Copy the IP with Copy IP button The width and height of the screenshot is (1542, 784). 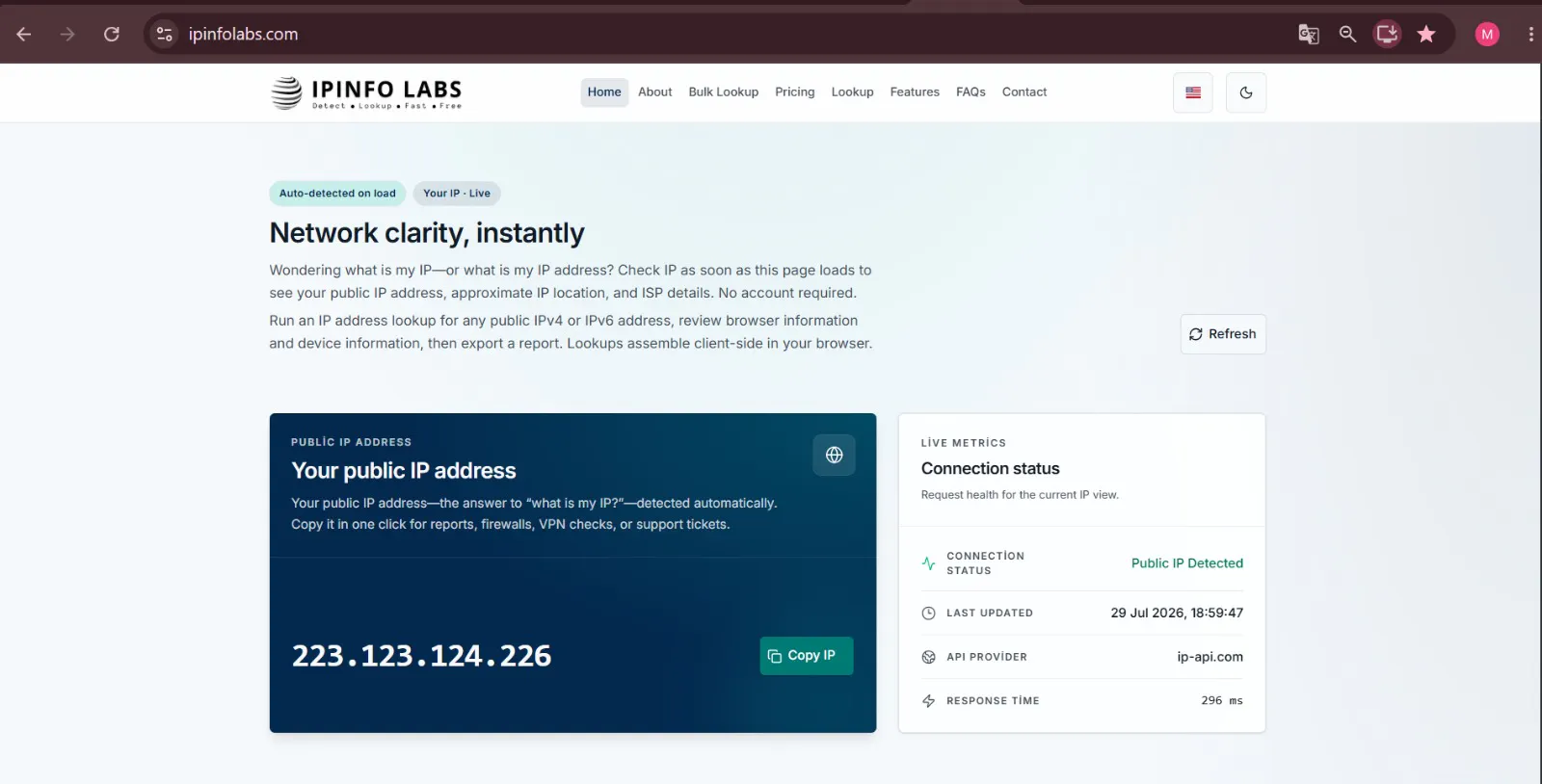click(807, 656)
